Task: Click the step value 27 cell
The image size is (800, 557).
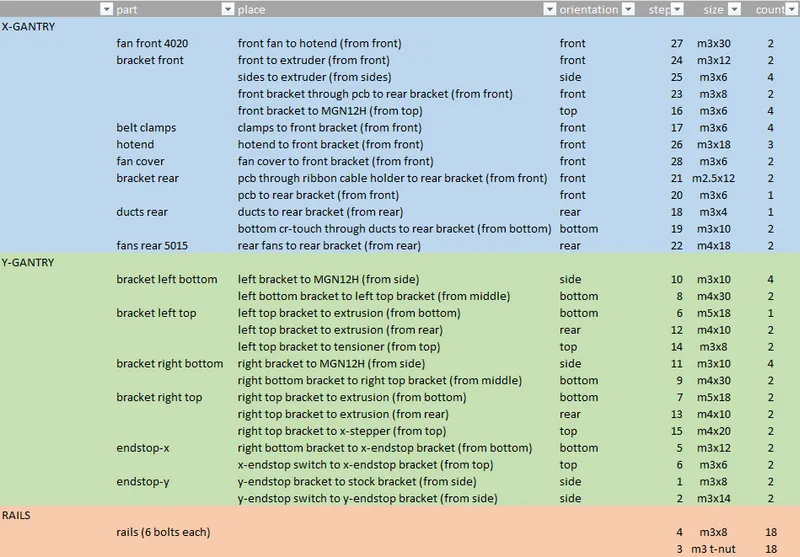Action: tap(677, 43)
